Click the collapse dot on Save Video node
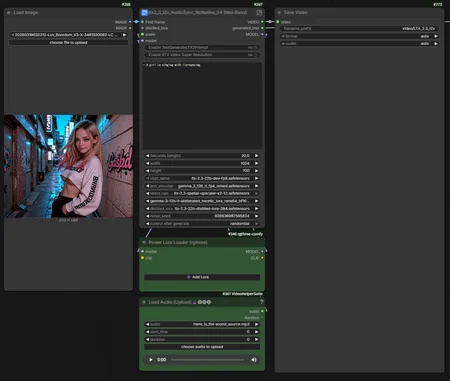This screenshot has width=450, height=381. point(279,13)
